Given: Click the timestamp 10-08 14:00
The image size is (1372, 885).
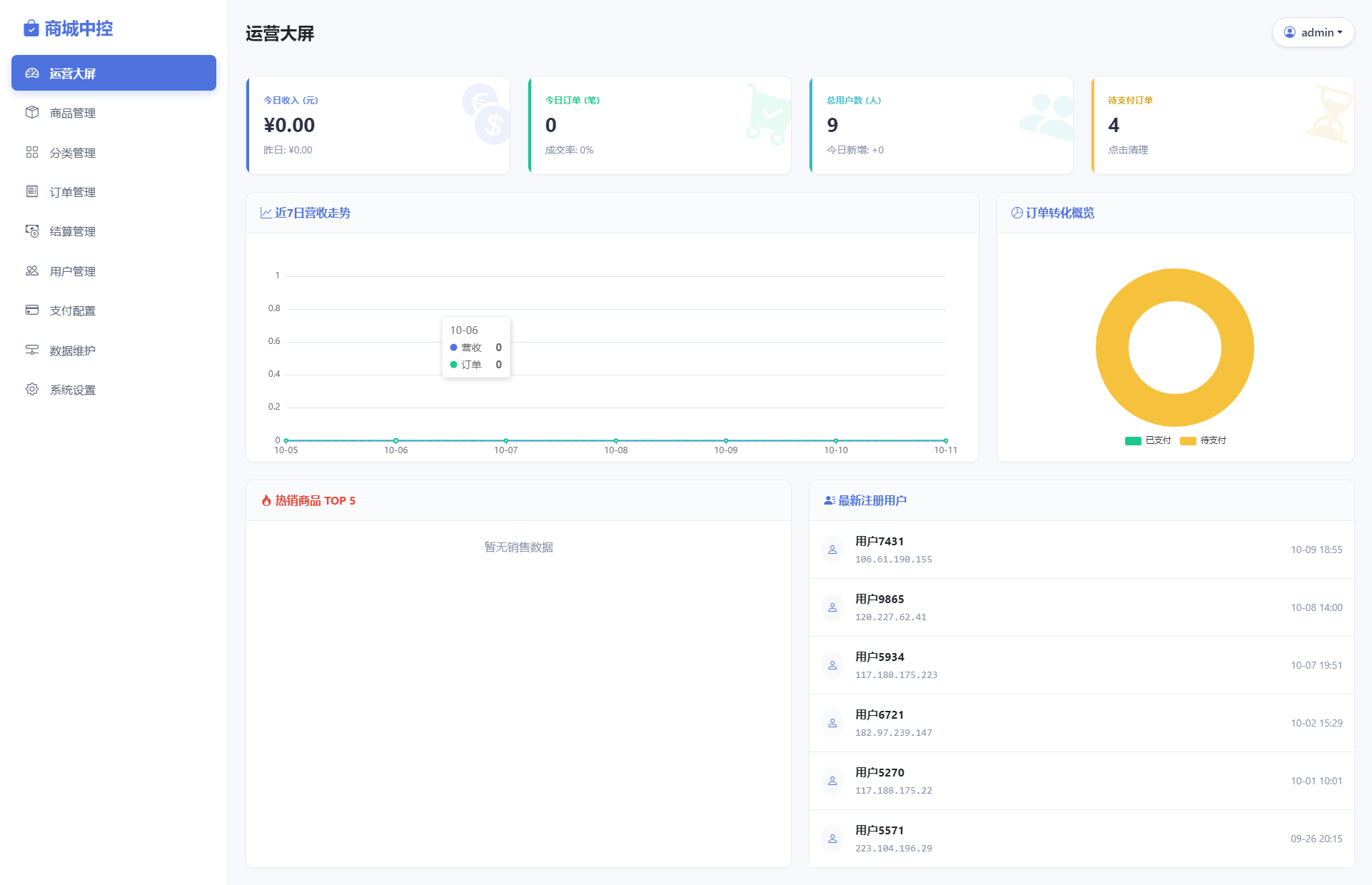Looking at the screenshot, I should point(1316,607).
